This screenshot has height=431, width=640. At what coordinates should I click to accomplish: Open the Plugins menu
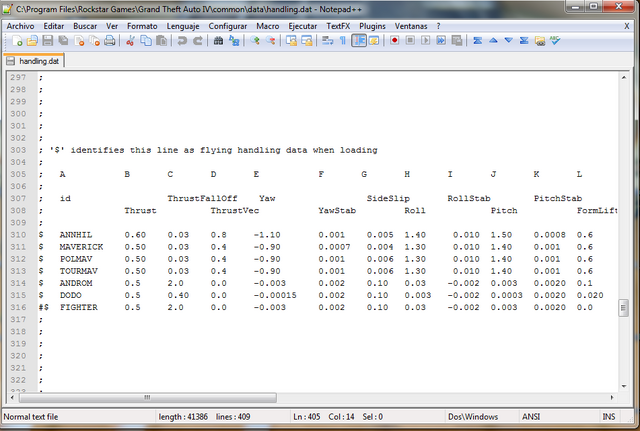point(372,26)
